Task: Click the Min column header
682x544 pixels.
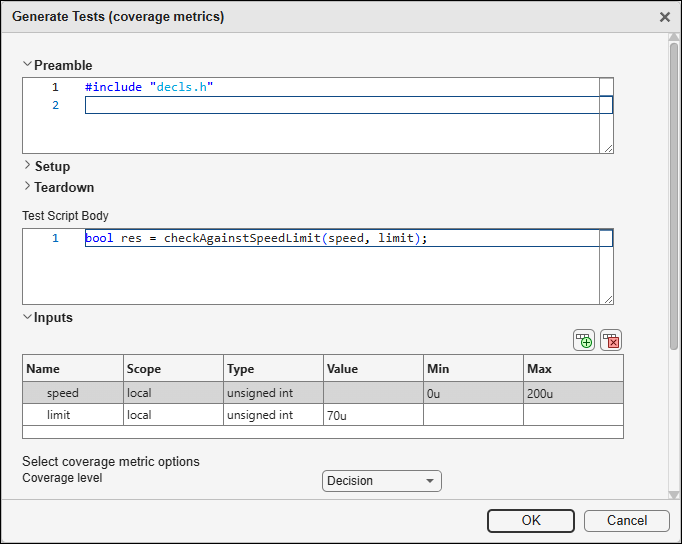Action: click(474, 369)
